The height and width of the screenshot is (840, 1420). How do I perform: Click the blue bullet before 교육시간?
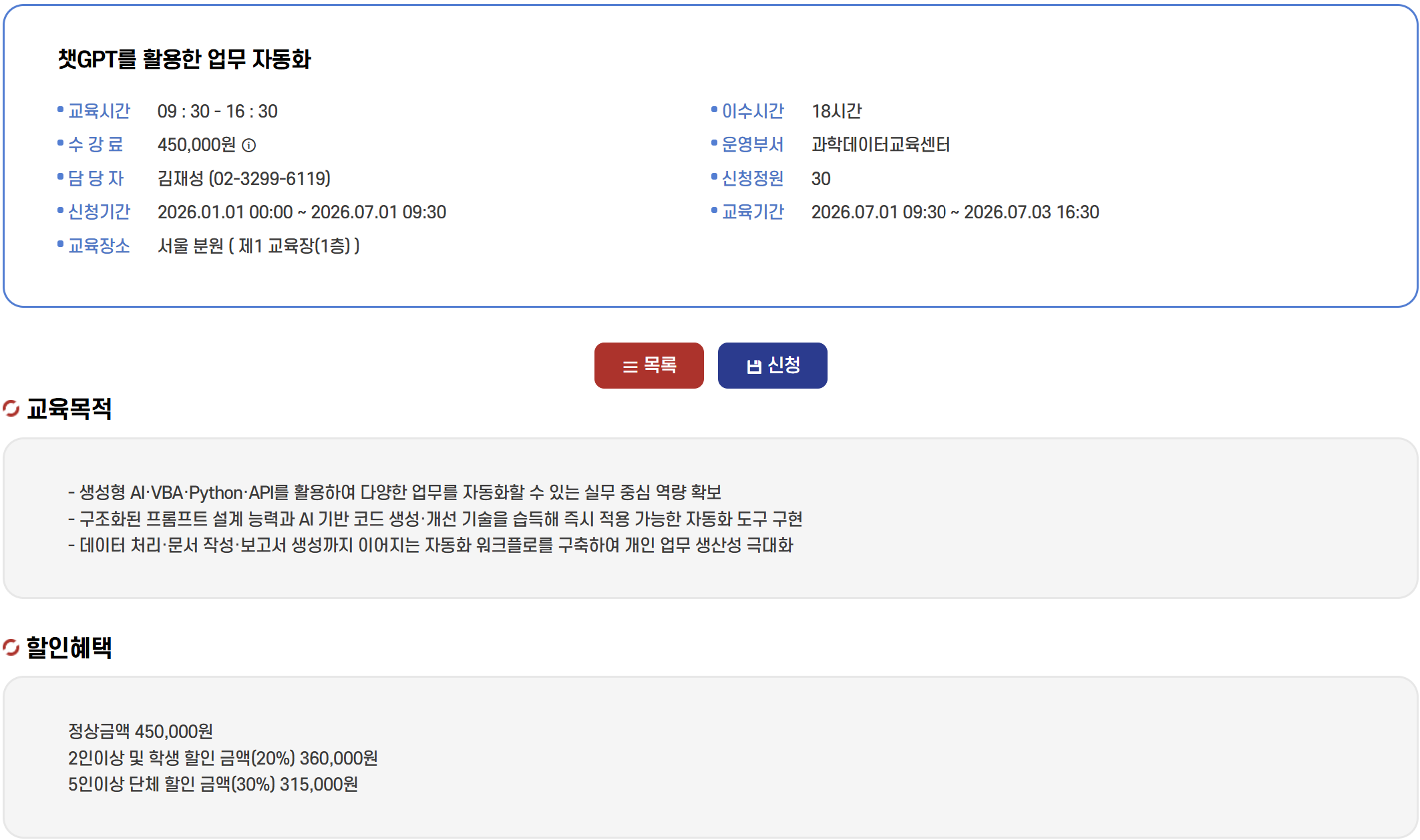pos(60,110)
